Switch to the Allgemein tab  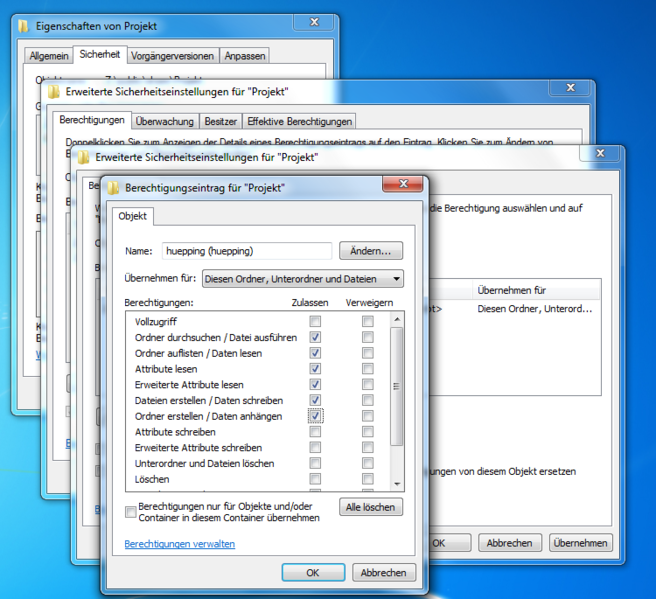coord(49,56)
